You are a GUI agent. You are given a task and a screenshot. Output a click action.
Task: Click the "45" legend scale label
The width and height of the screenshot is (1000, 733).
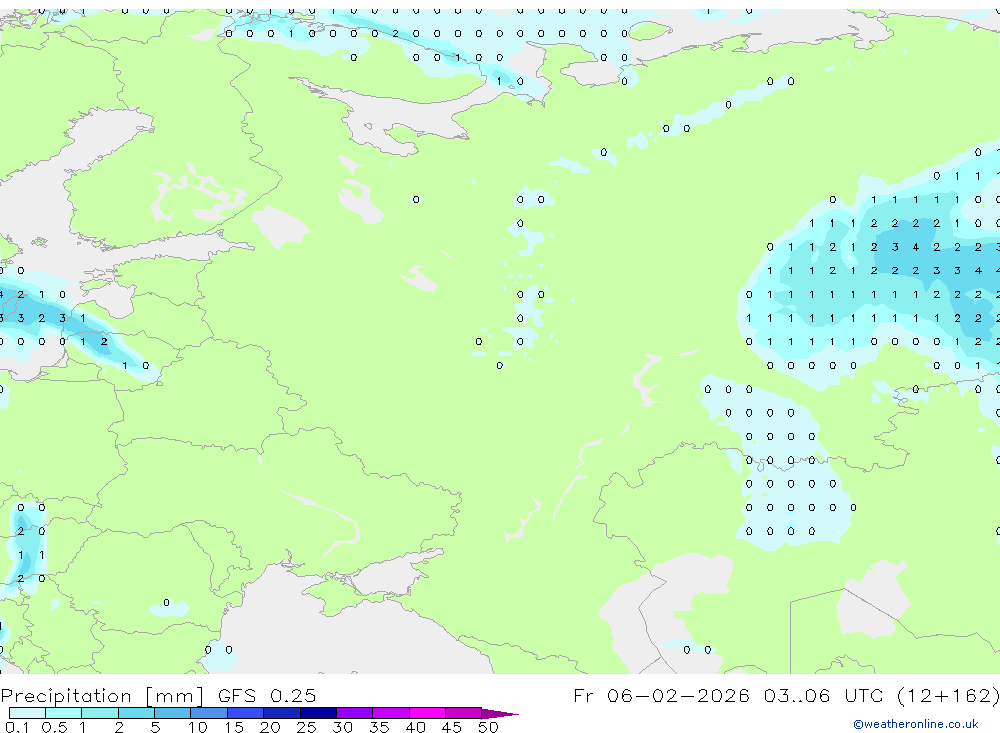pyautogui.click(x=452, y=727)
